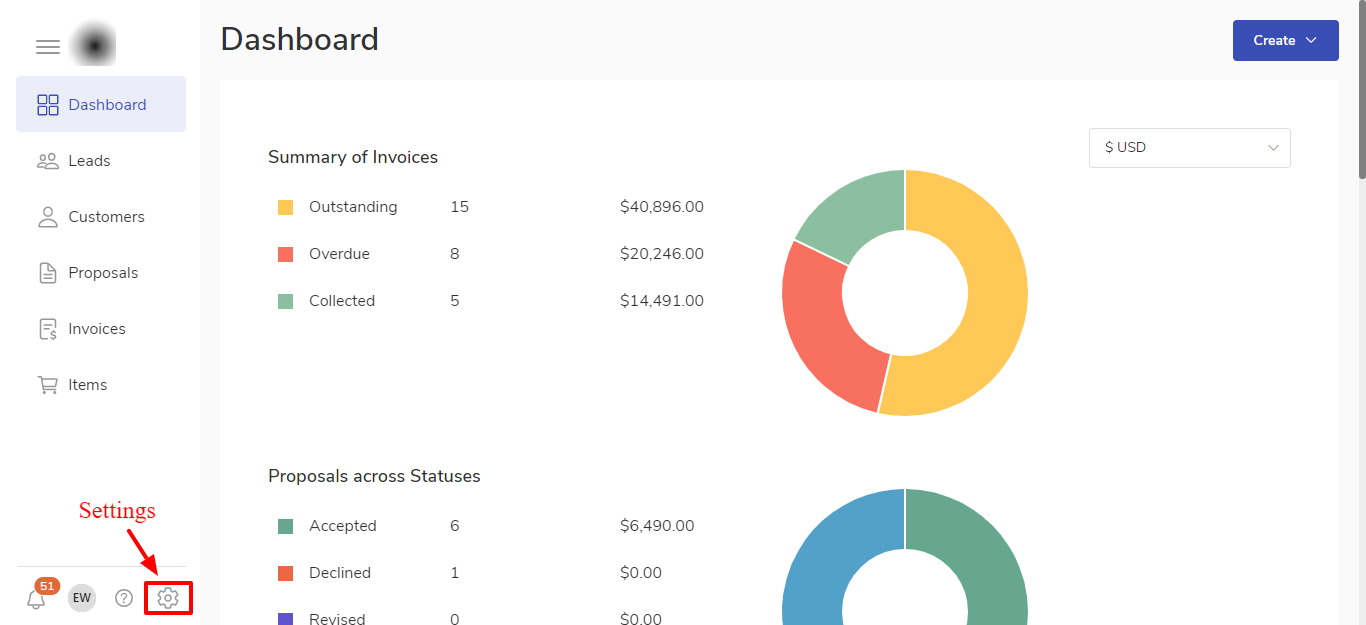The image size is (1366, 625).
Task: Click the vertical page scrollbar
Action: tap(1360, 90)
